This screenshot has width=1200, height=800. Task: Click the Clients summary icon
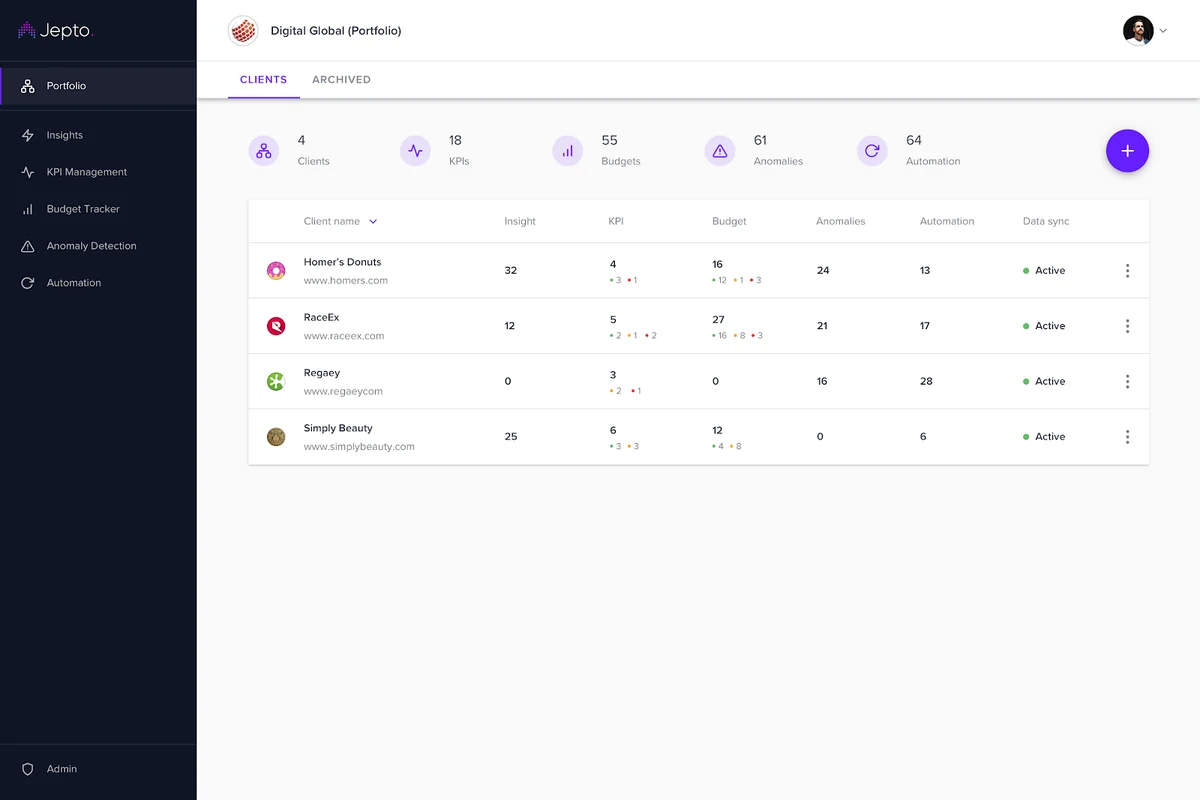pos(263,150)
